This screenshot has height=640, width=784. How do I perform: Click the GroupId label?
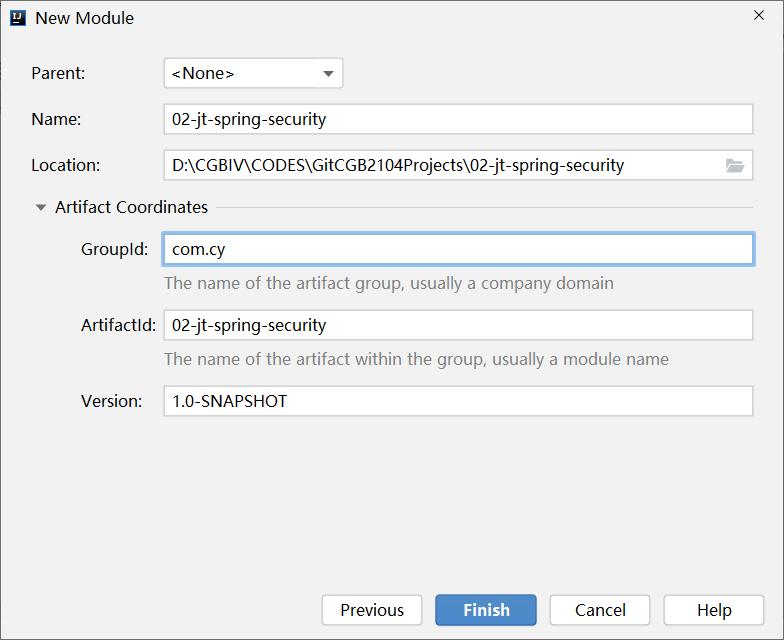(x=115, y=249)
